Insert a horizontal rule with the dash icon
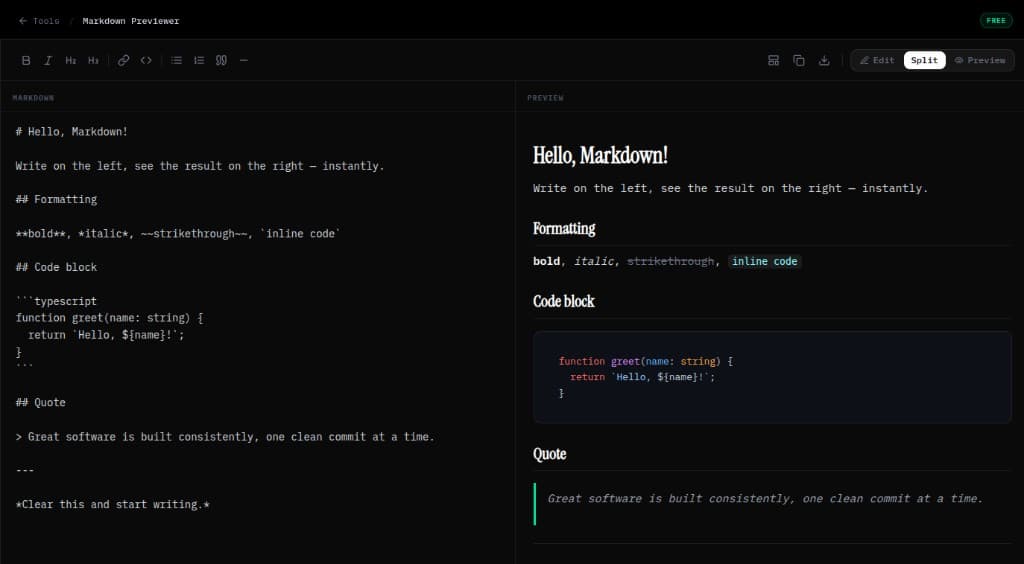 coord(244,60)
